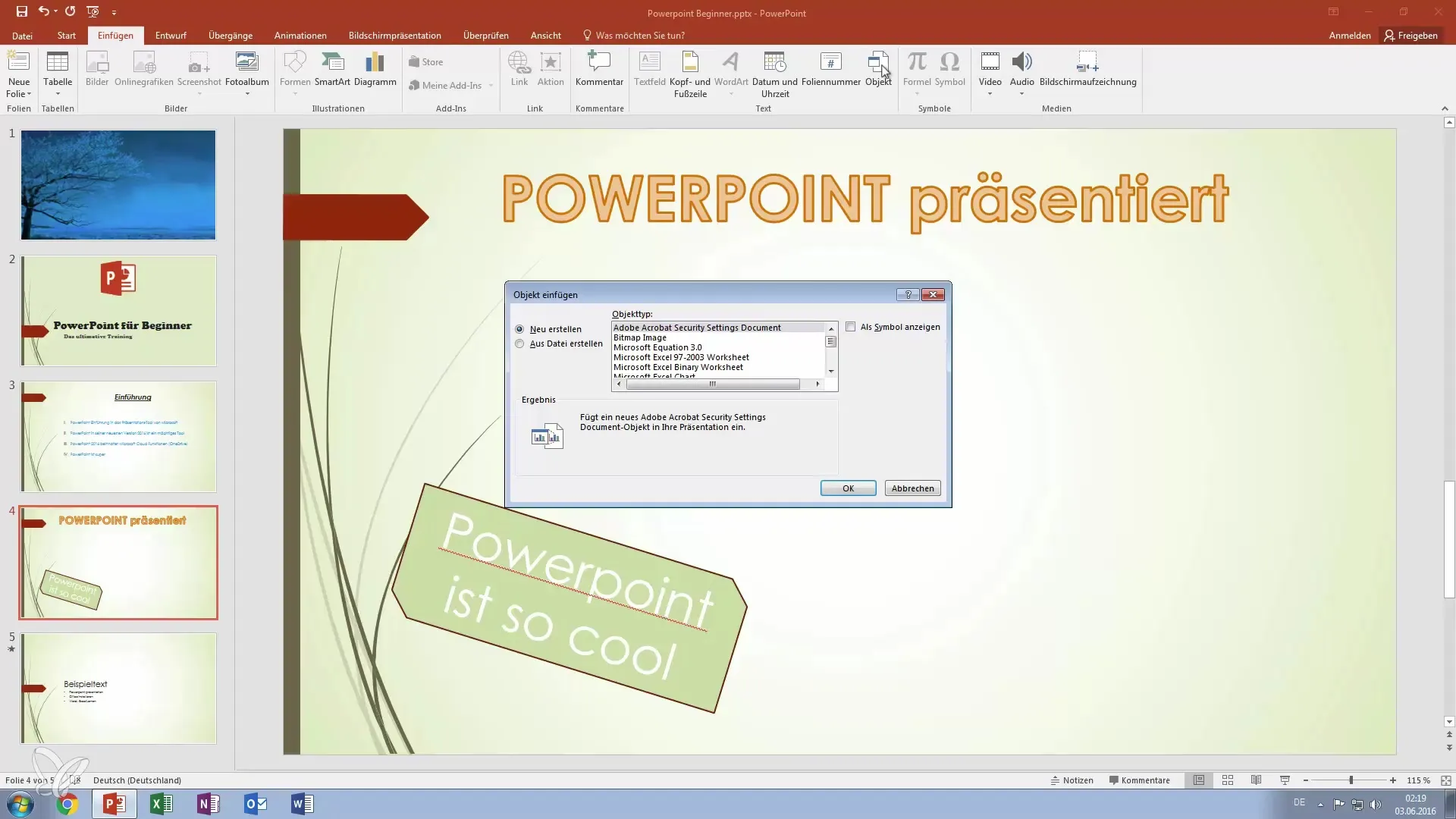Start slideshow from status bar icon
The width and height of the screenshot is (1456, 819).
(1285, 780)
